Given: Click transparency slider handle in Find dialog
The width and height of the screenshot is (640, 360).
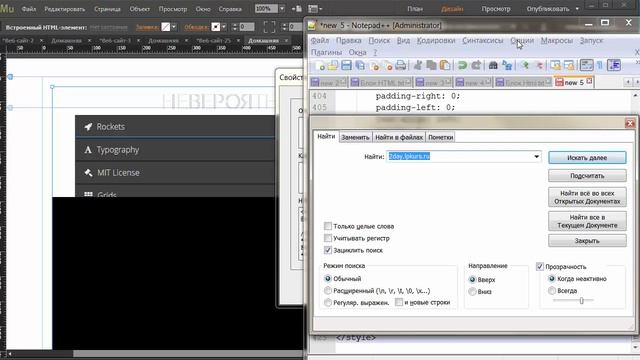Looking at the screenshot, I should [581, 300].
